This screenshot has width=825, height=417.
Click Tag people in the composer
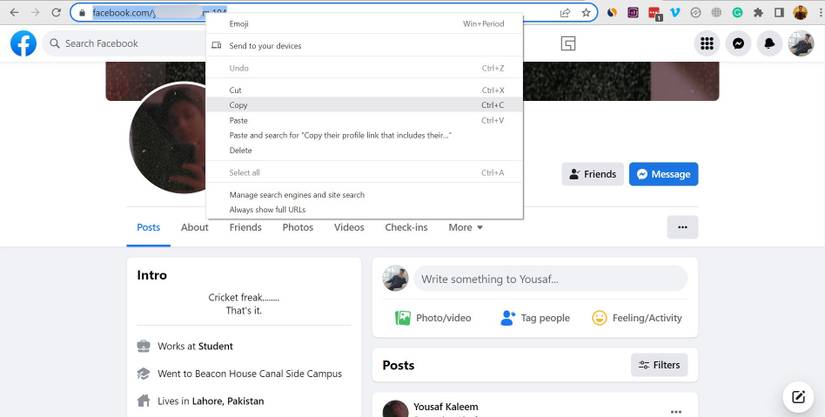coord(535,318)
